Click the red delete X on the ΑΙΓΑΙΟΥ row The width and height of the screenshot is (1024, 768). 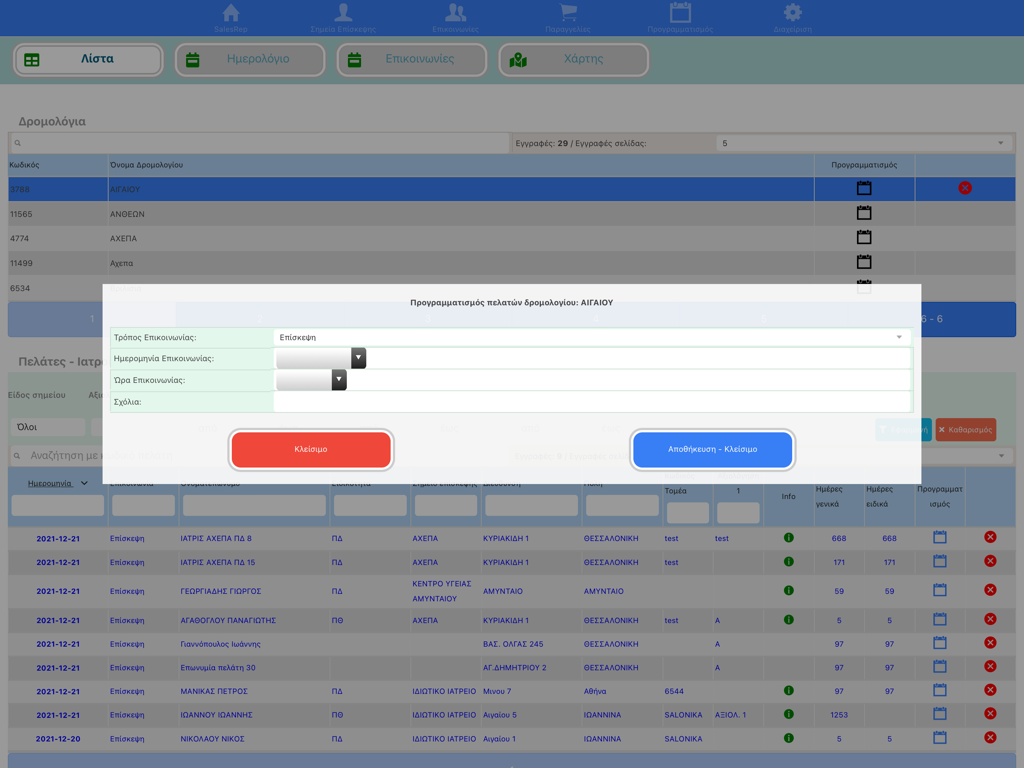pyautogui.click(x=964, y=188)
